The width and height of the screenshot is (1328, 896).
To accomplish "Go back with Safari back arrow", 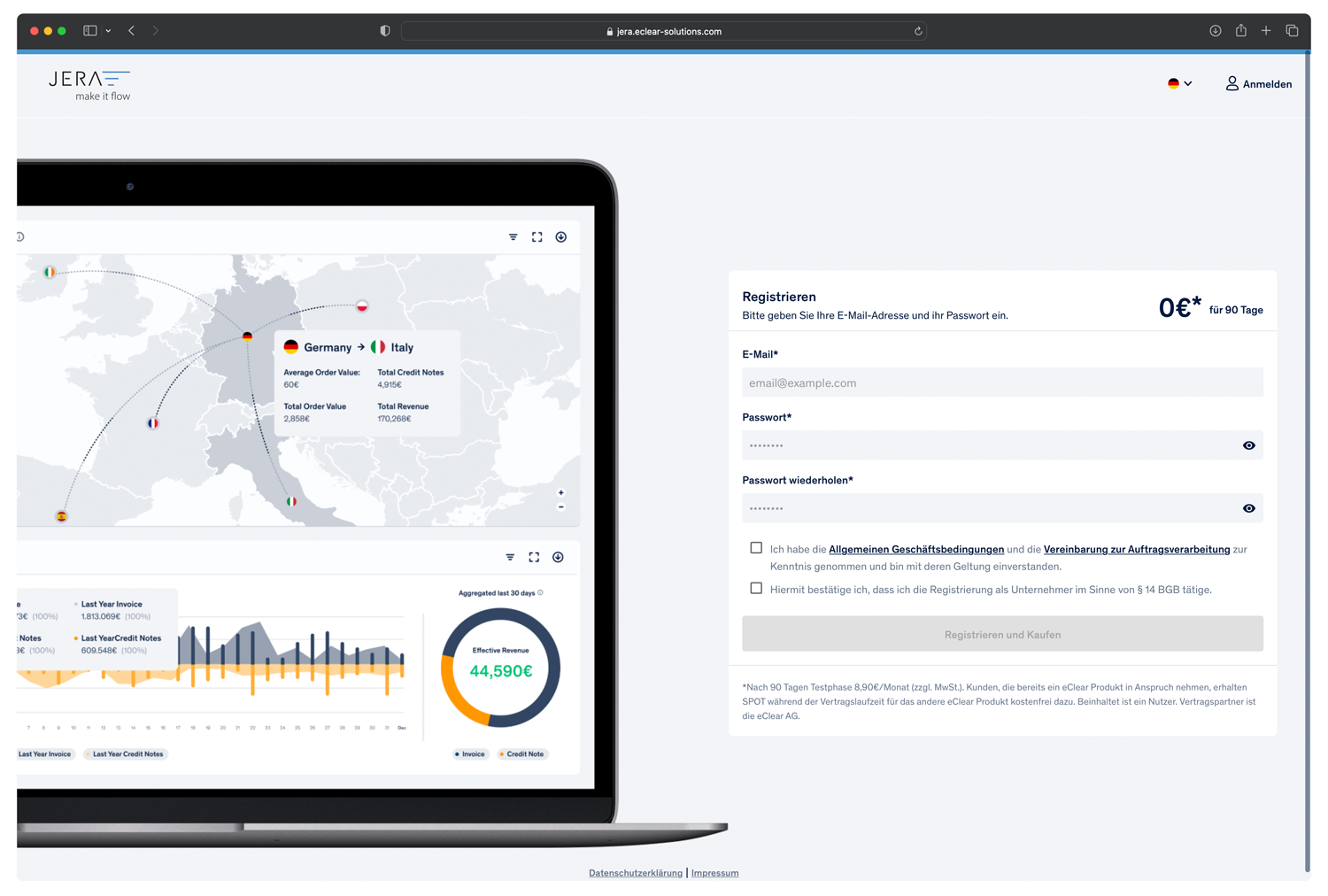I will pyautogui.click(x=132, y=31).
